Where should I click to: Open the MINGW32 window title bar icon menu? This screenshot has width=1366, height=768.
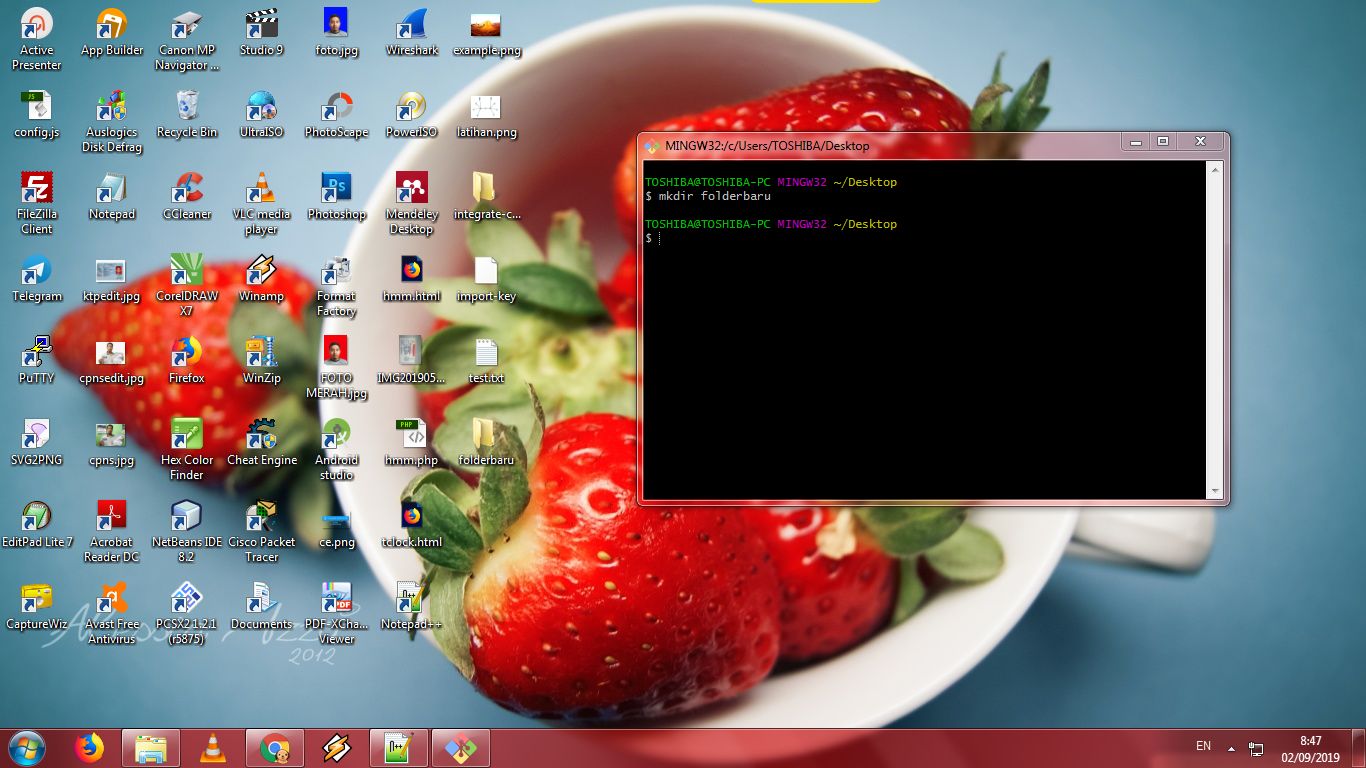pos(652,146)
